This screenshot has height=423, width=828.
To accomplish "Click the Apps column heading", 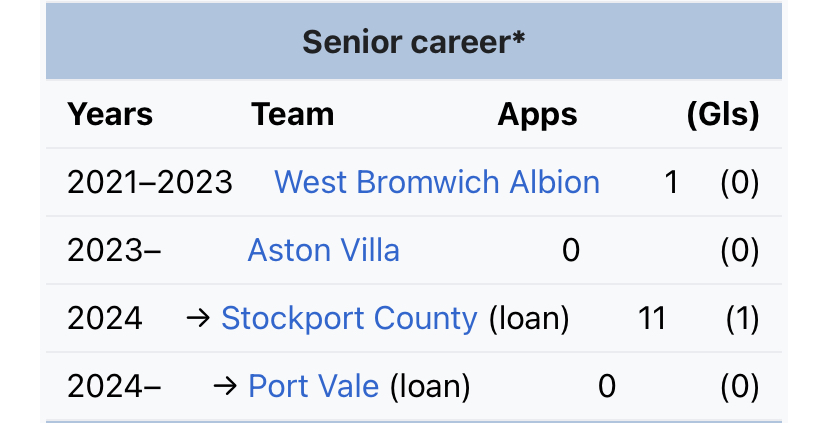I will point(537,115).
